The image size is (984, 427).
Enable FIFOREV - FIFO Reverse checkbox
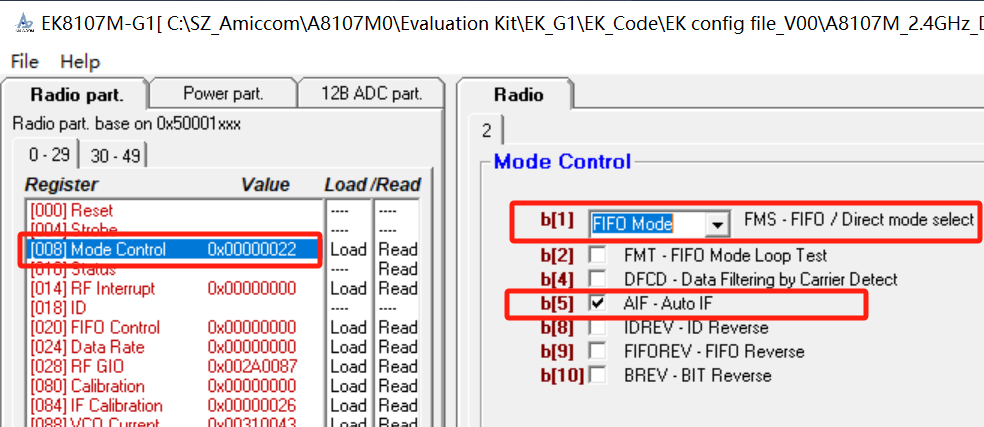tap(597, 352)
